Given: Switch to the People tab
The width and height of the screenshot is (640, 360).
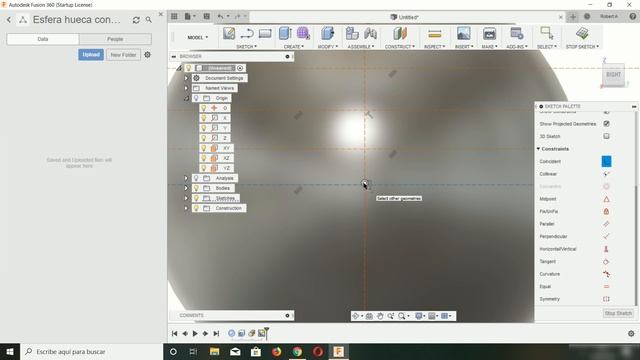Looking at the screenshot, I should tap(115, 39).
